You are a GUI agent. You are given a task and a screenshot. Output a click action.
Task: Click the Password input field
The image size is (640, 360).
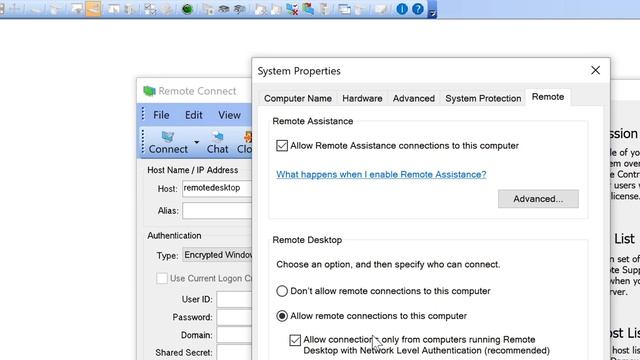tap(234, 317)
